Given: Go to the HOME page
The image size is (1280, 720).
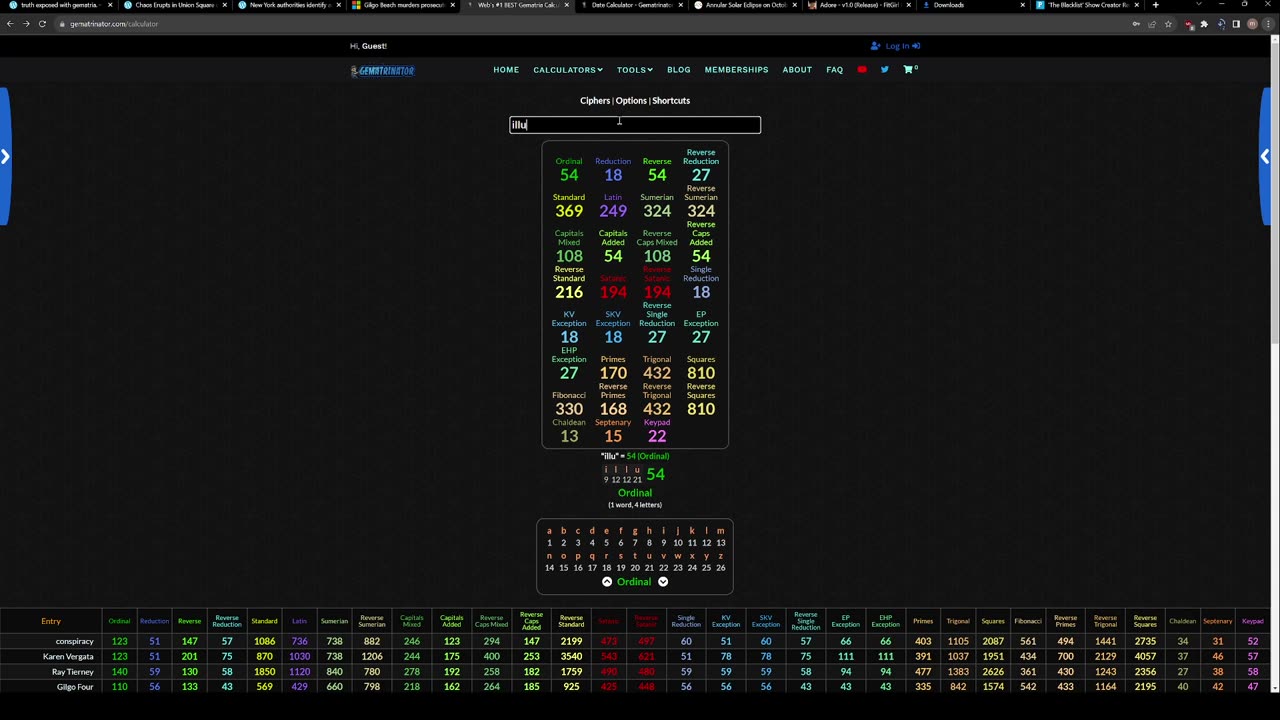Looking at the screenshot, I should point(506,70).
